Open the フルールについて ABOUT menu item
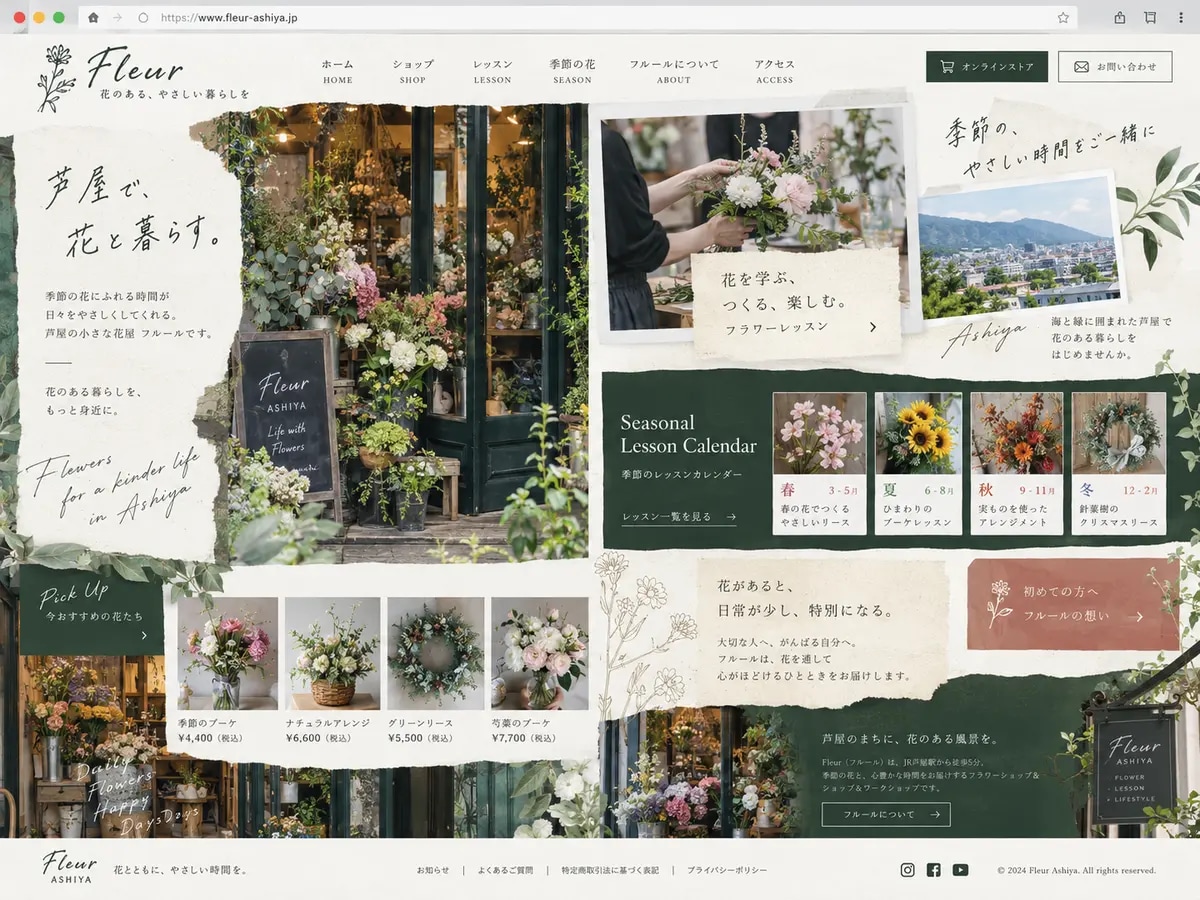 [x=674, y=71]
